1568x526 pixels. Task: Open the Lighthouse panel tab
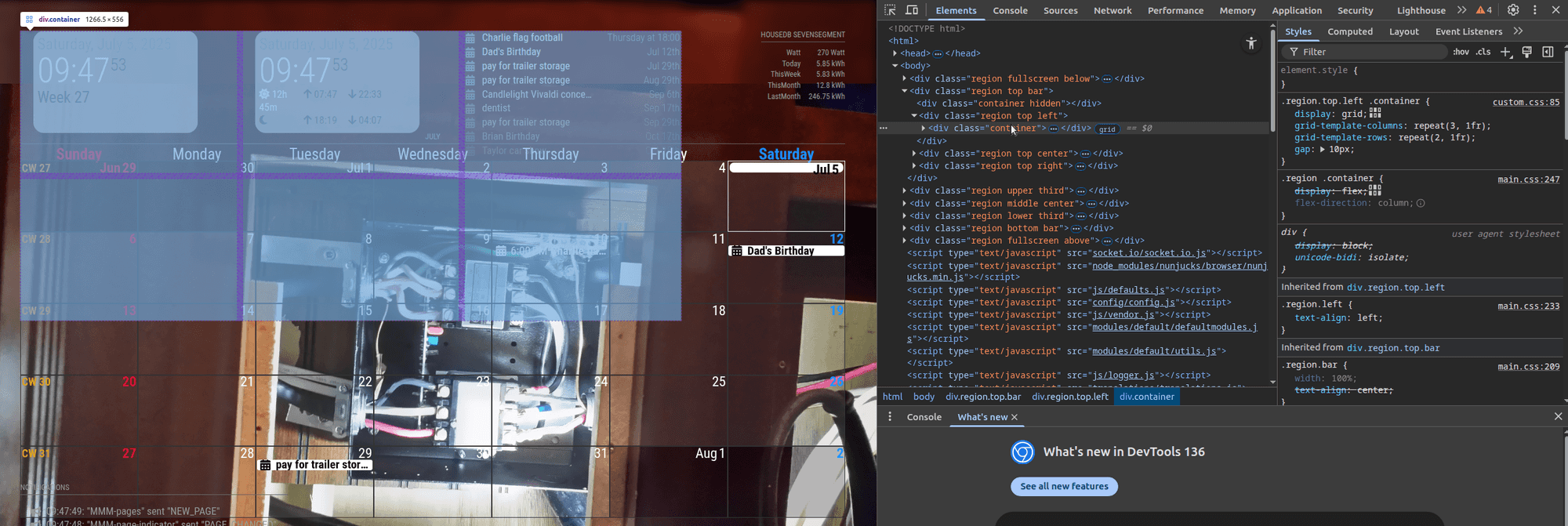(x=1421, y=10)
